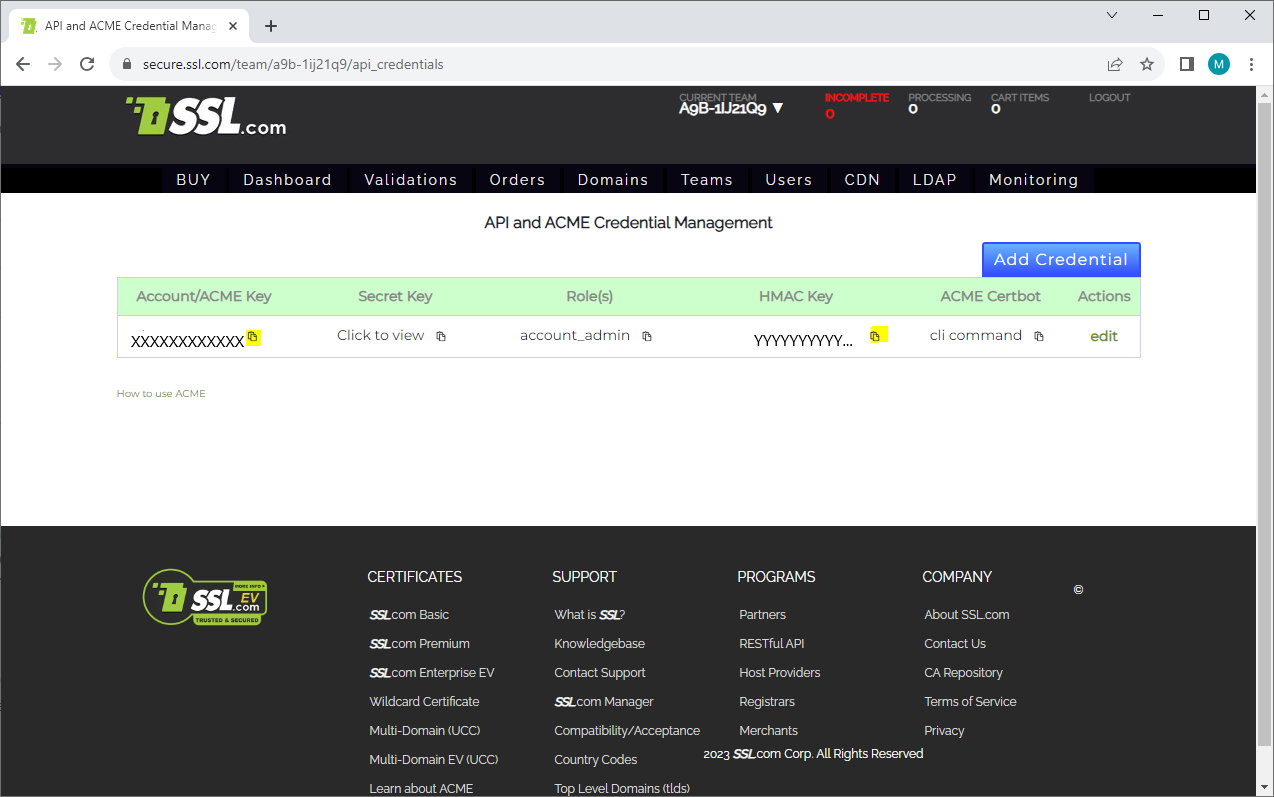Open Chrome's three-dot menu
1274x797 pixels.
coord(1252,63)
